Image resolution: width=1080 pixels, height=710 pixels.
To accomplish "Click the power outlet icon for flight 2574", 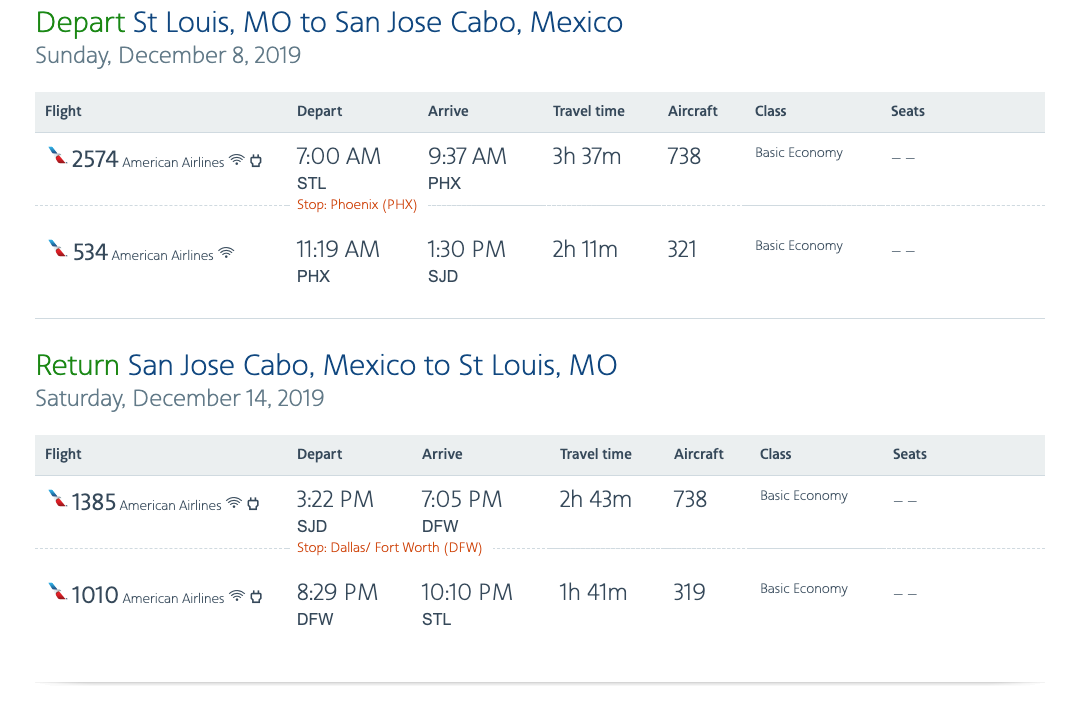I will pos(256,160).
